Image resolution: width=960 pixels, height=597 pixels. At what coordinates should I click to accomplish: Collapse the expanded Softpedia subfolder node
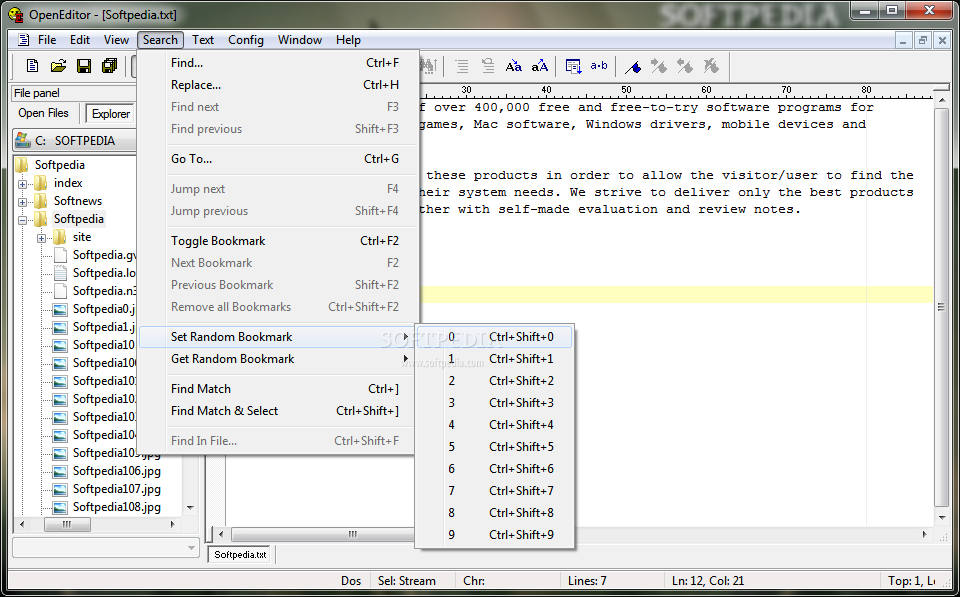click(23, 219)
